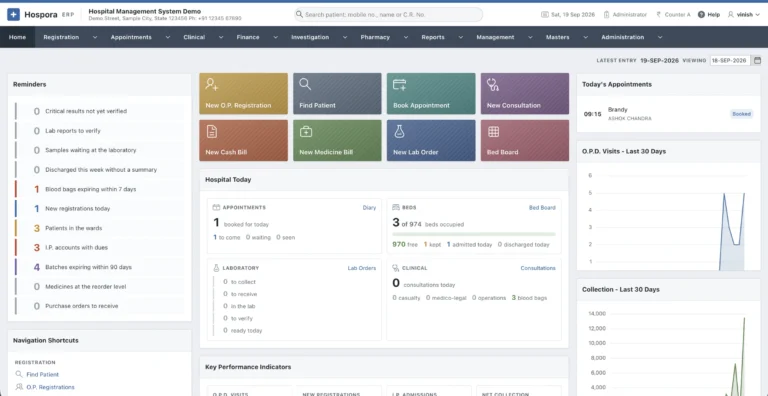Open reminder Batches expiring within 90 days
The width and height of the screenshot is (768, 396).
[x=100, y=267]
